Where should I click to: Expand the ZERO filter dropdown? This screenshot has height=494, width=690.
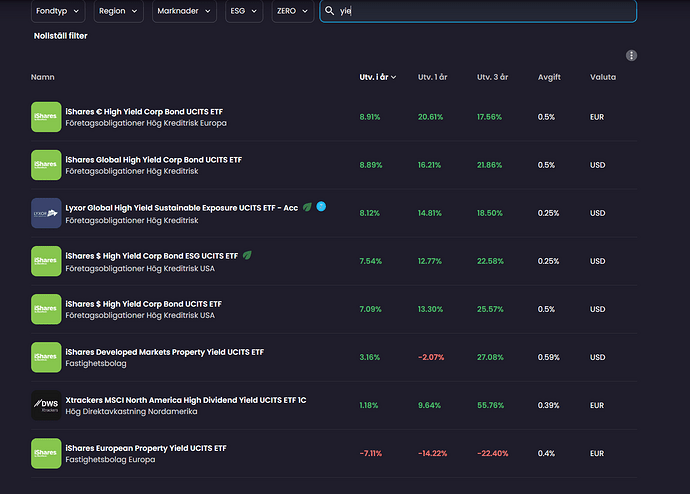click(x=292, y=11)
